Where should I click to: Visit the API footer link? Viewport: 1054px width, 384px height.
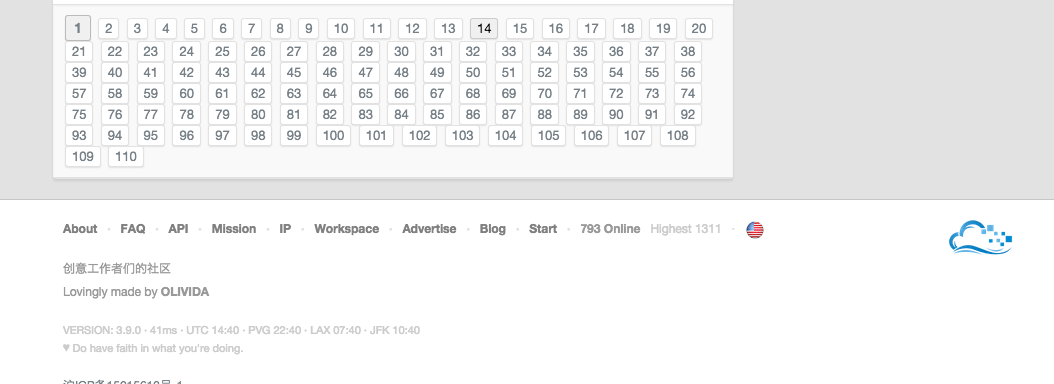(x=178, y=229)
